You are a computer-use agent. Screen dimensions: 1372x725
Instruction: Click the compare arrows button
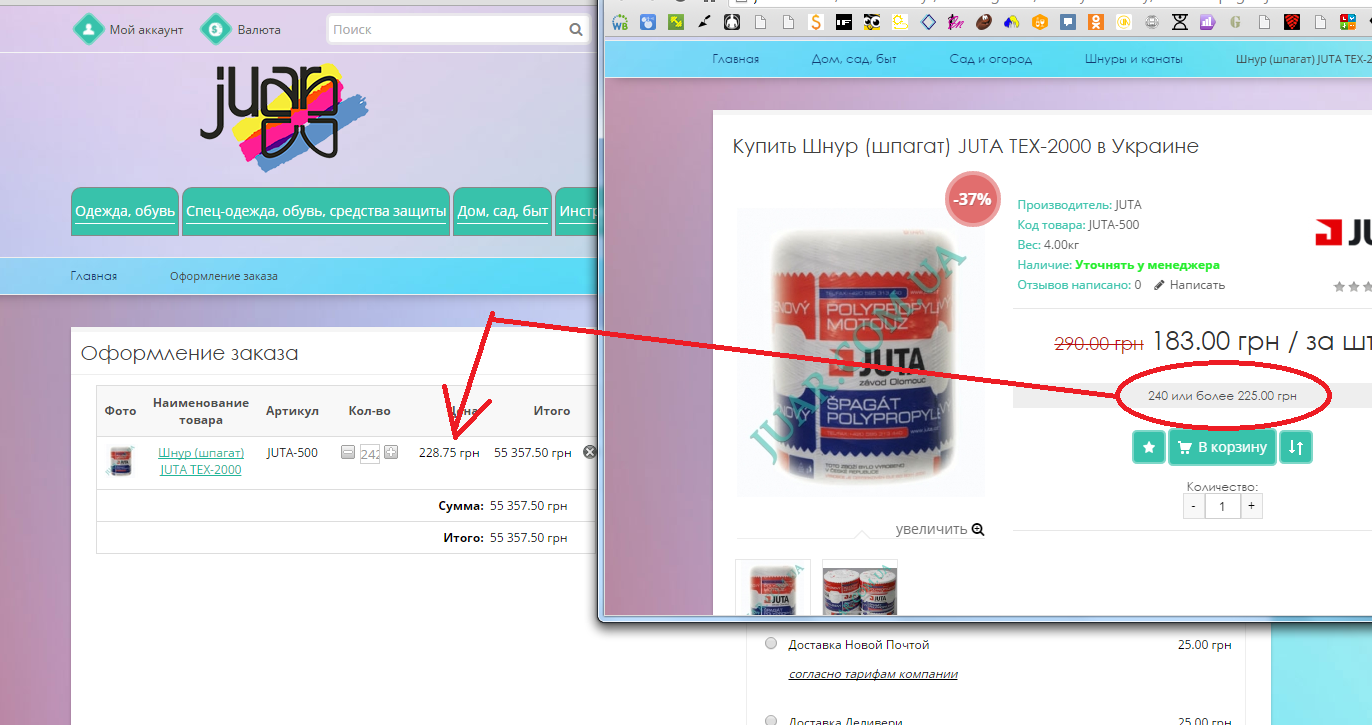[x=1296, y=447]
